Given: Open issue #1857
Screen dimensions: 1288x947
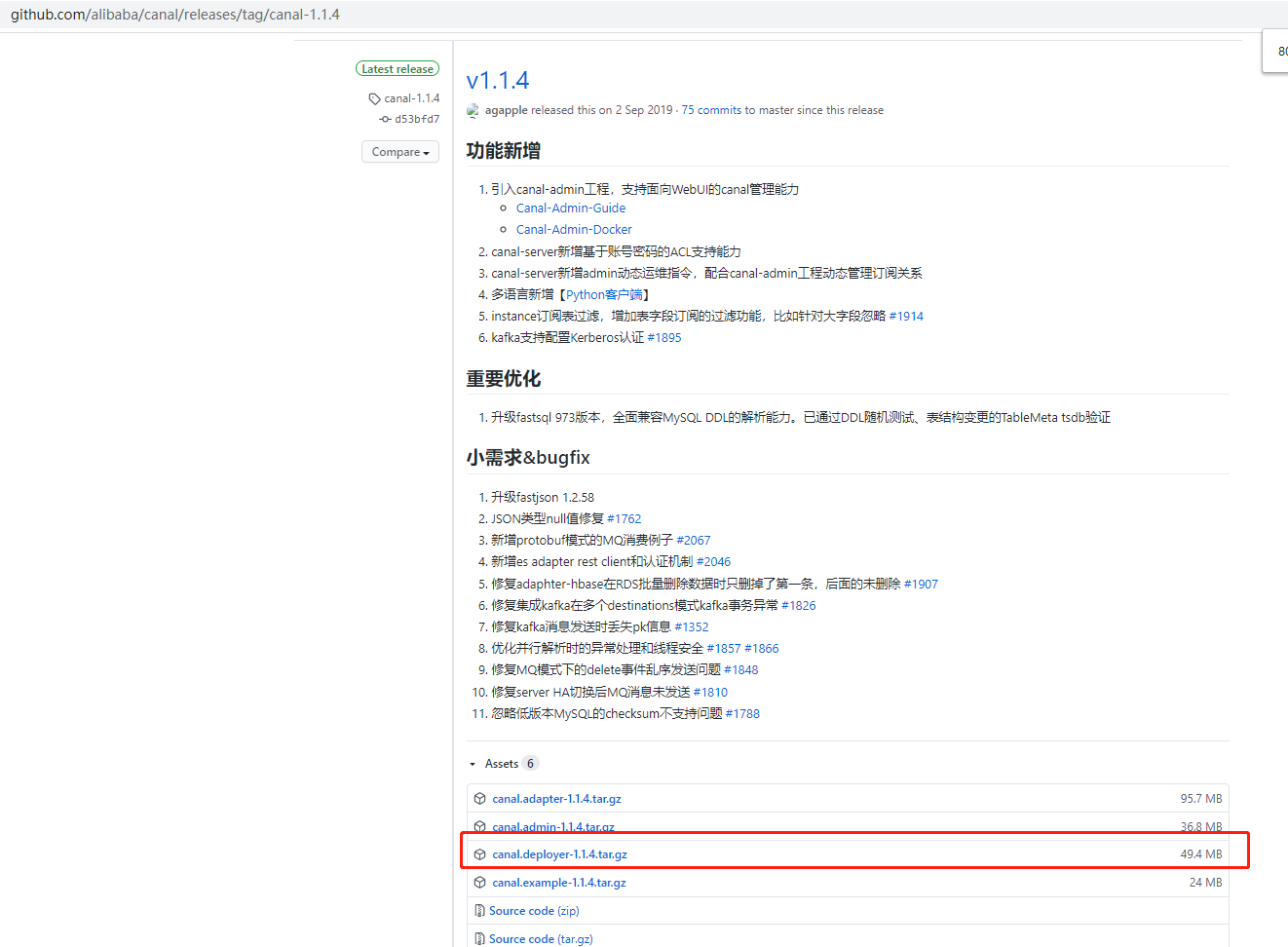Looking at the screenshot, I should coord(724,649).
